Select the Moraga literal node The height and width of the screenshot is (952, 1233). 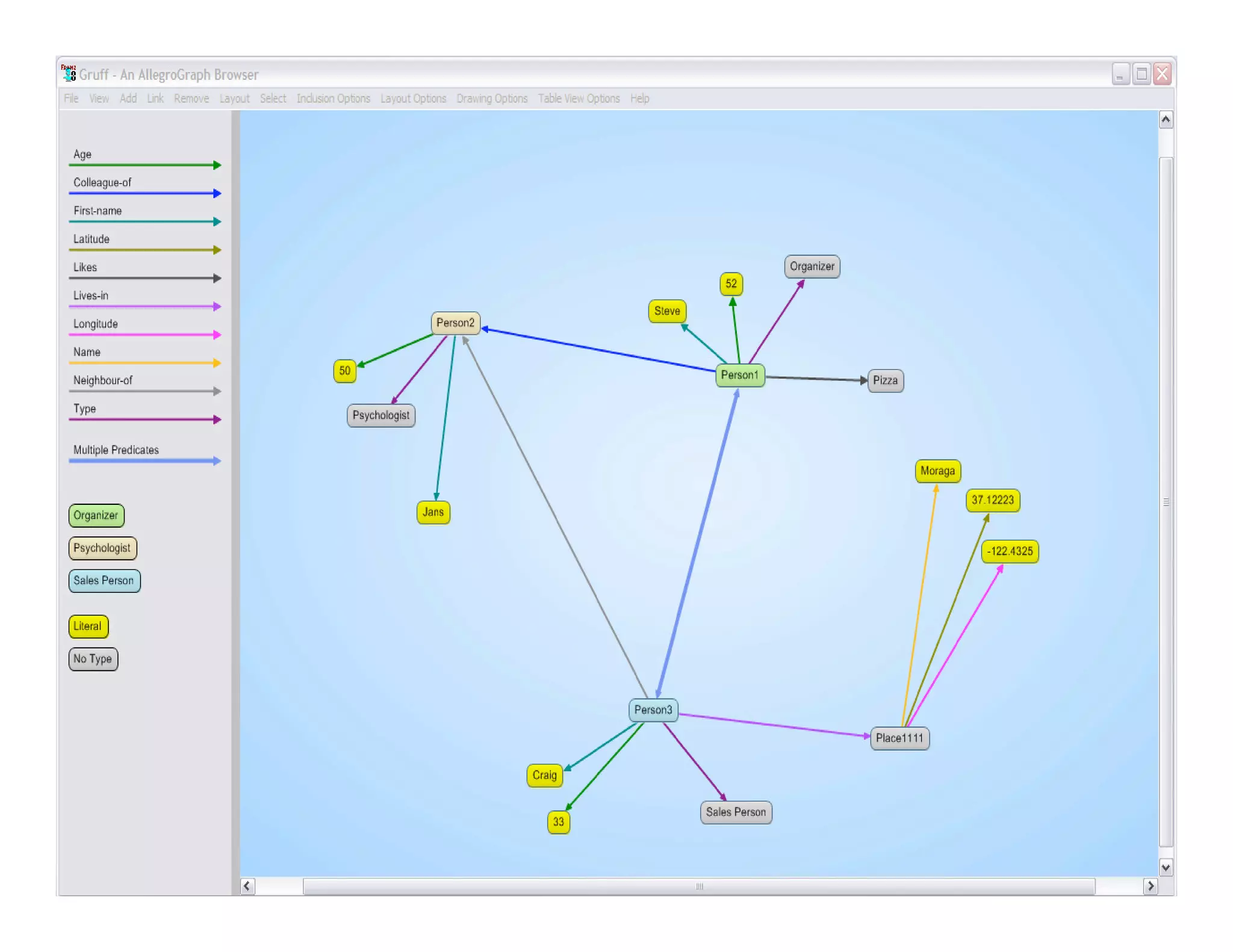point(937,471)
